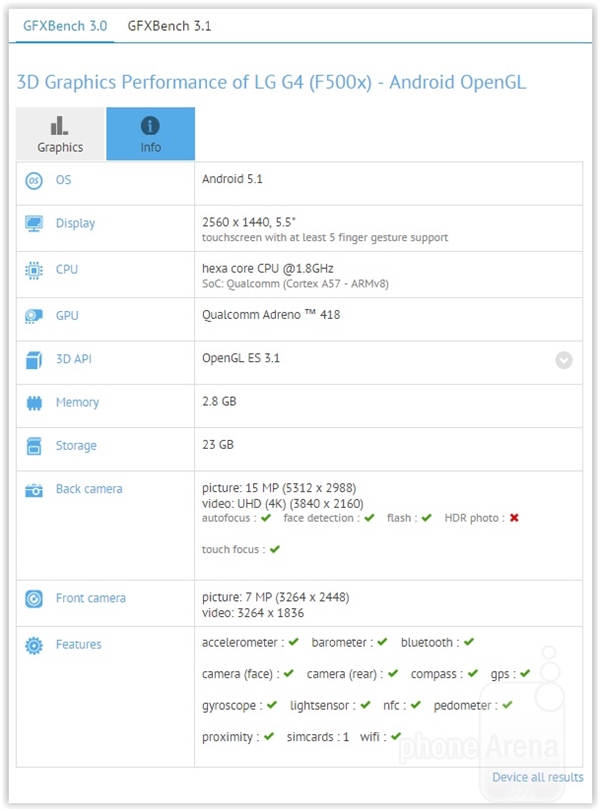600x811 pixels.
Task: Click the simcards : 1 text
Action: tap(318, 737)
